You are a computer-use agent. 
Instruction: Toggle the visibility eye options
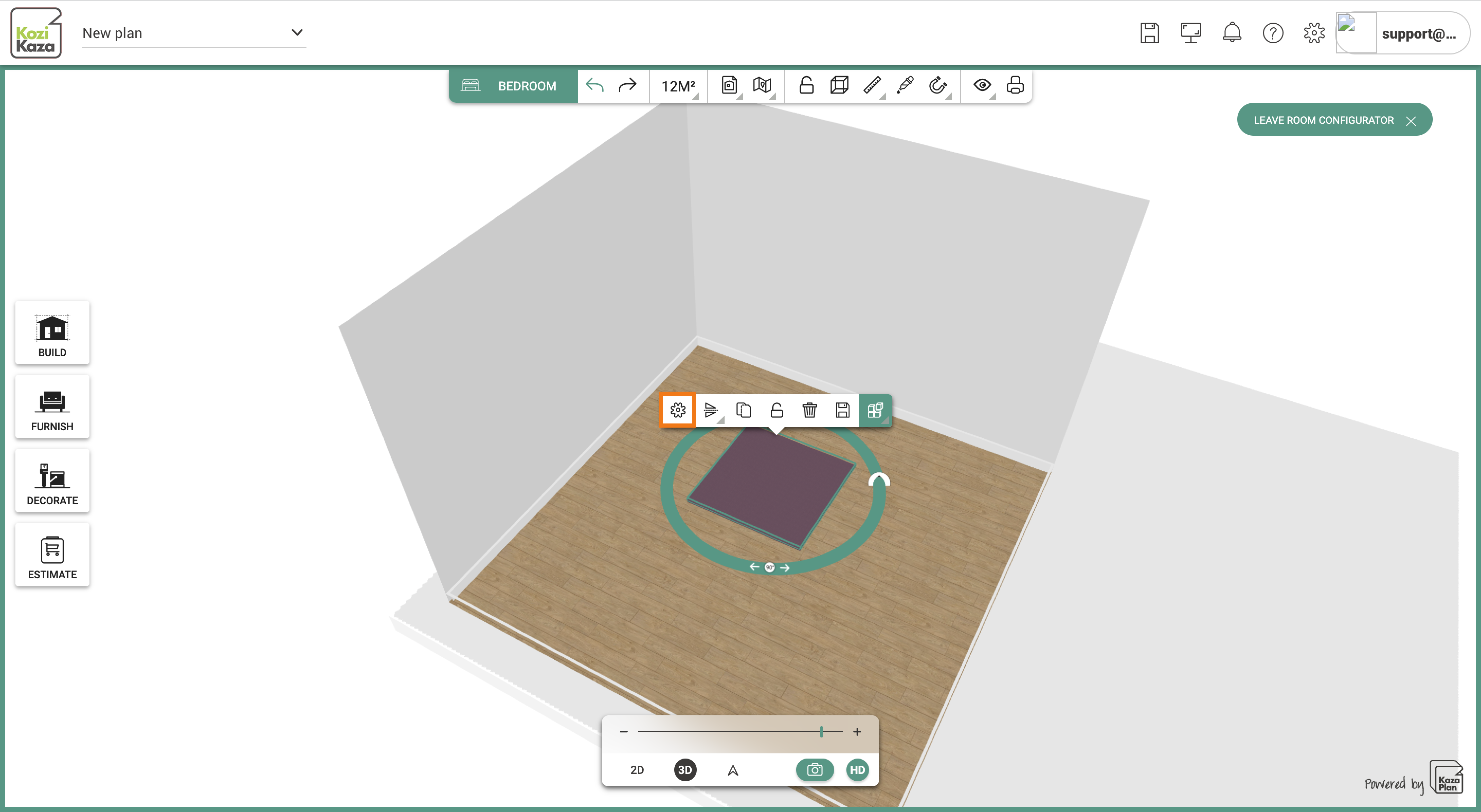(x=982, y=86)
